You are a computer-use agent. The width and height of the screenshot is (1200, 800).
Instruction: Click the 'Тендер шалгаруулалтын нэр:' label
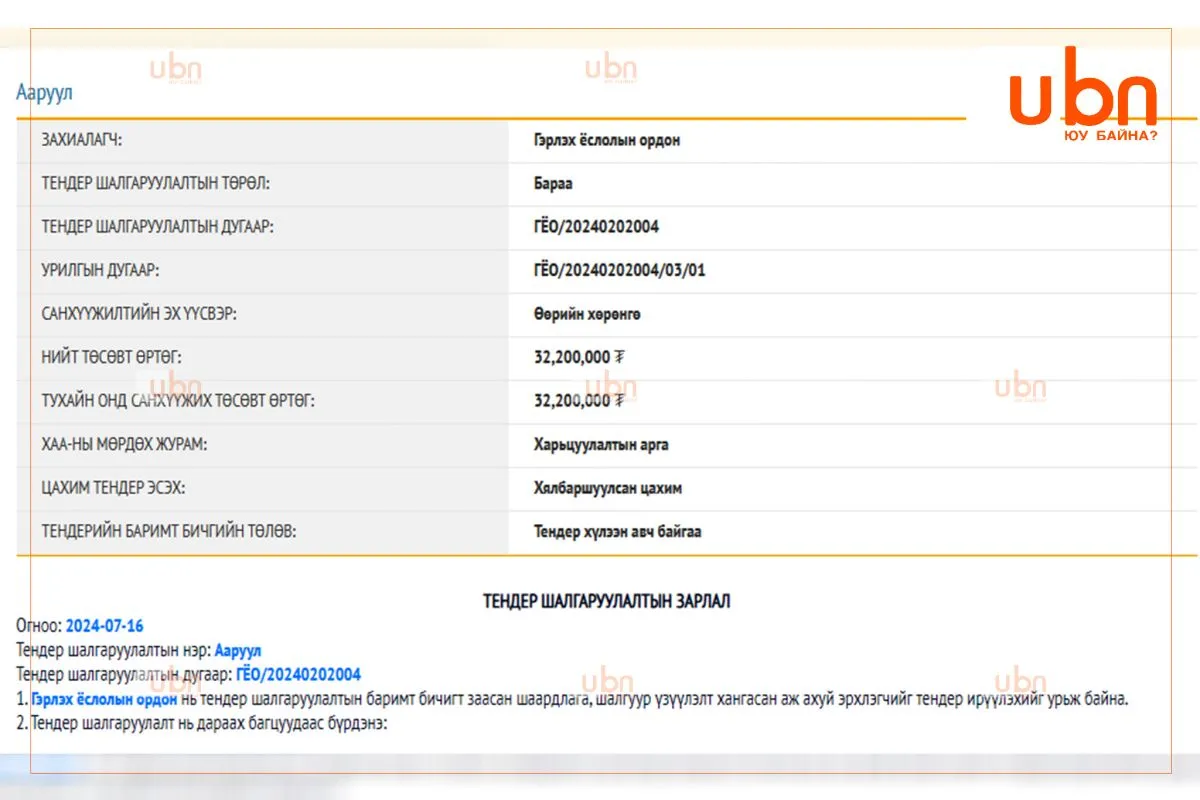click(113, 650)
